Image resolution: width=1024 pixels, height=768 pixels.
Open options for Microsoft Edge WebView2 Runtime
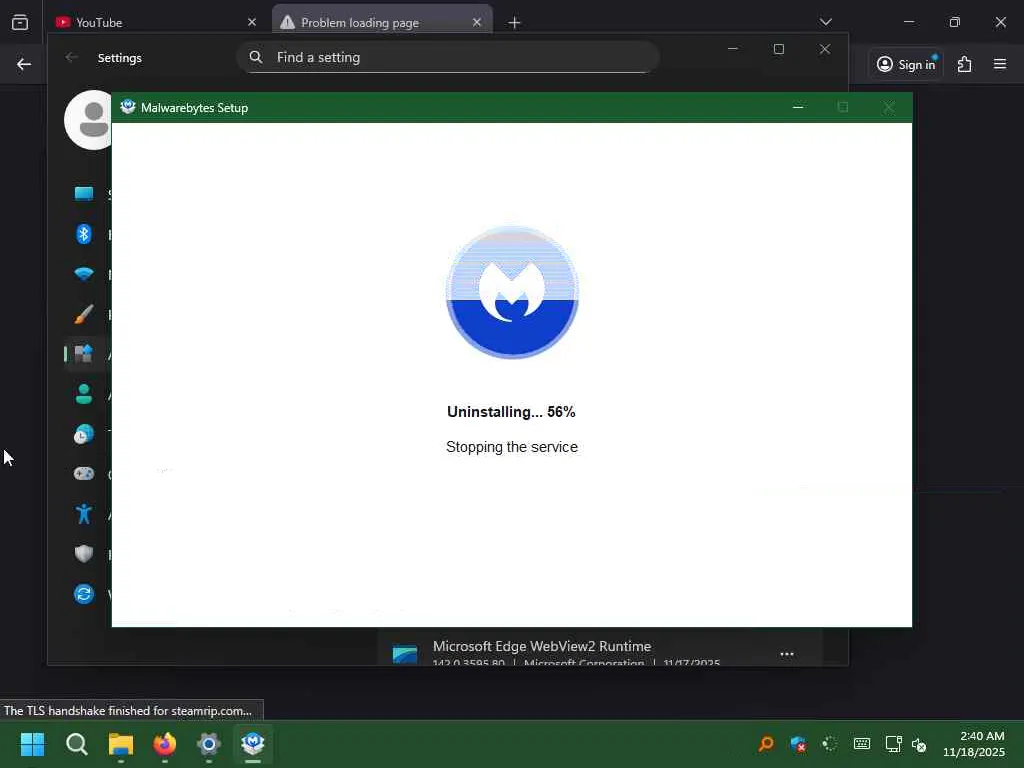coord(787,654)
